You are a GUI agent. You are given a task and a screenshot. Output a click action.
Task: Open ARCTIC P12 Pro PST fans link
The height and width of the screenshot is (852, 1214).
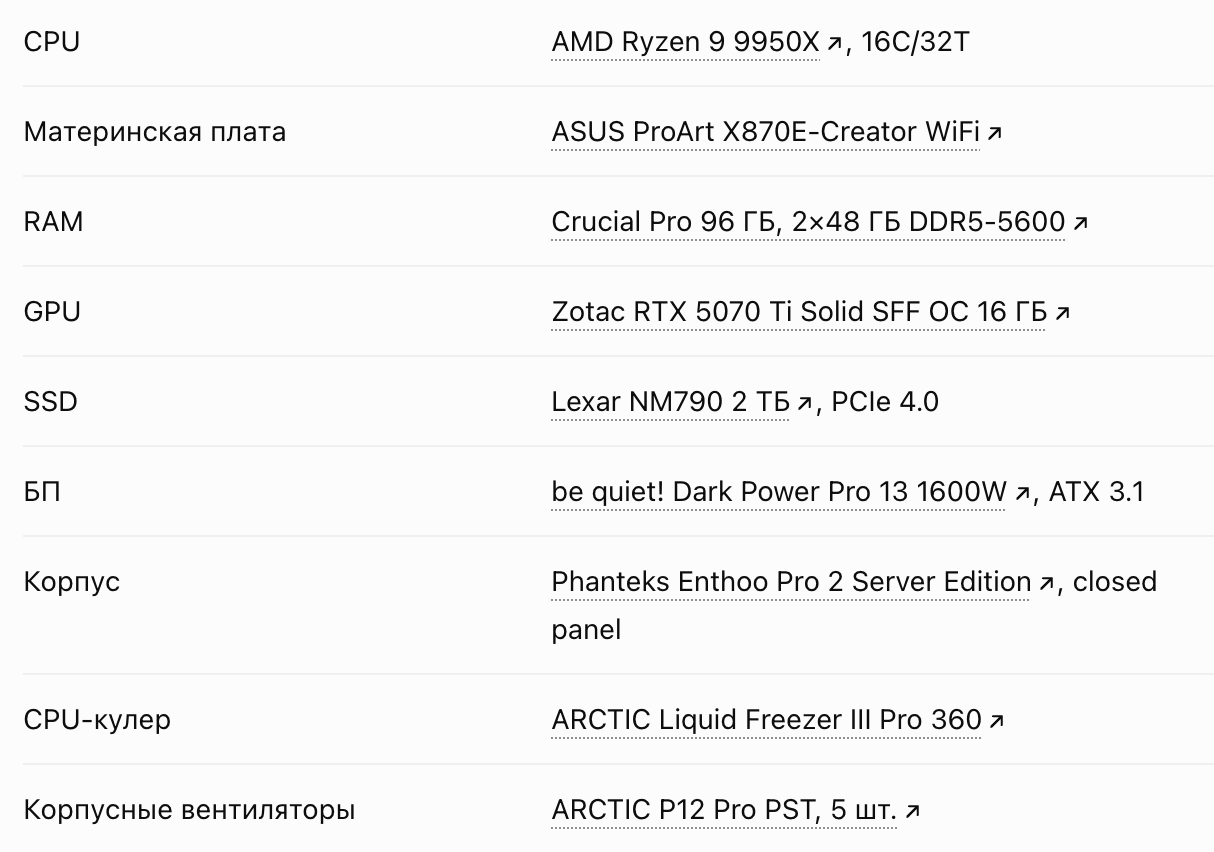(724, 811)
